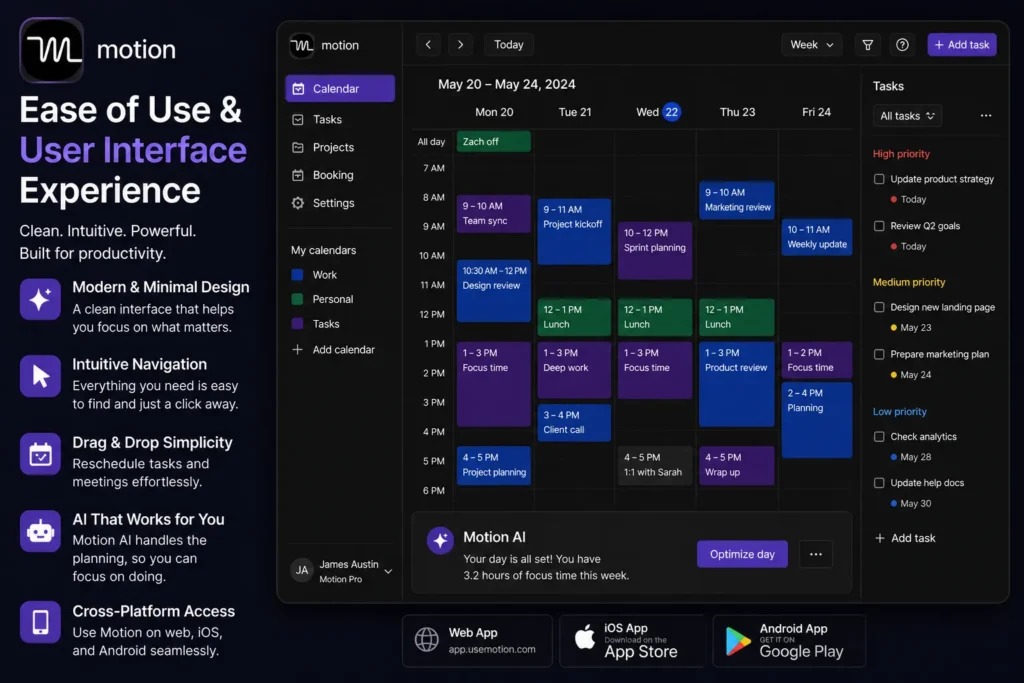The width and height of the screenshot is (1024, 683).
Task: Check Prepare marketing plan task
Action: (x=879, y=354)
